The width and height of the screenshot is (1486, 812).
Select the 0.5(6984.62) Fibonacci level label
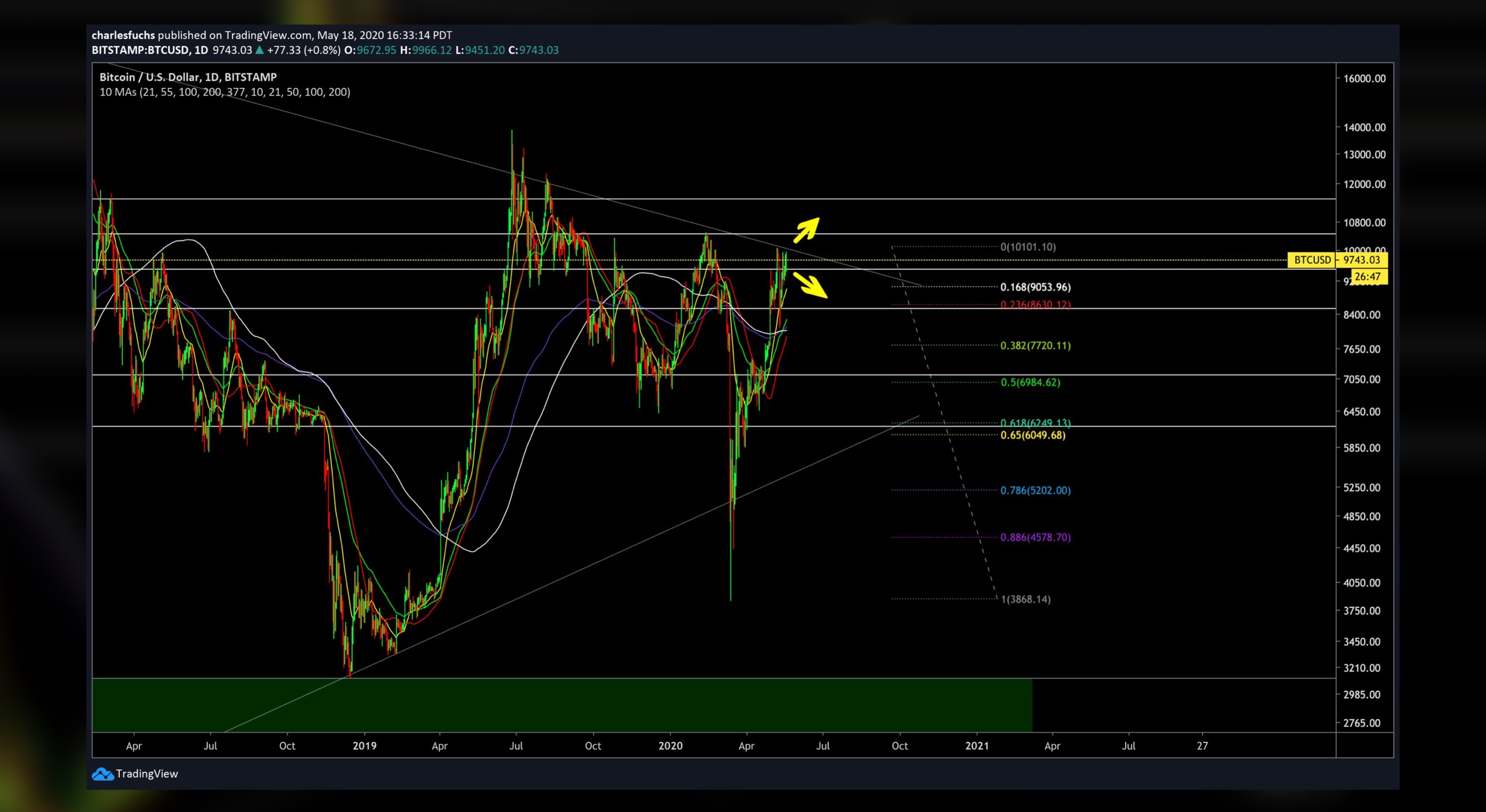(x=1030, y=383)
